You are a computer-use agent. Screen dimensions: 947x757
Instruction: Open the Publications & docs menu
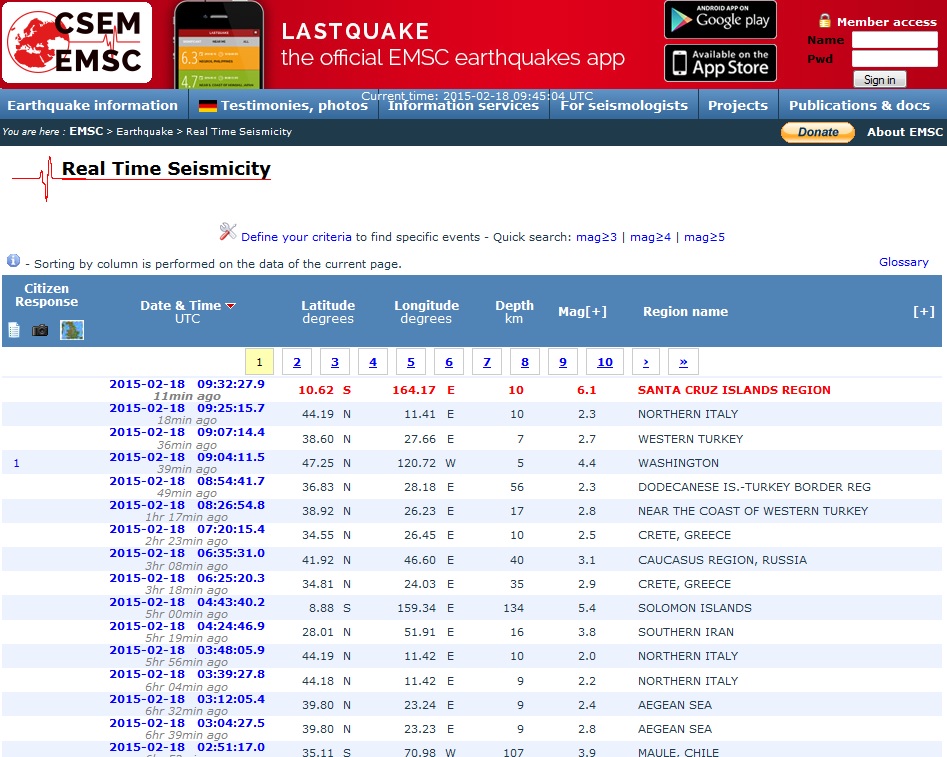(859, 105)
